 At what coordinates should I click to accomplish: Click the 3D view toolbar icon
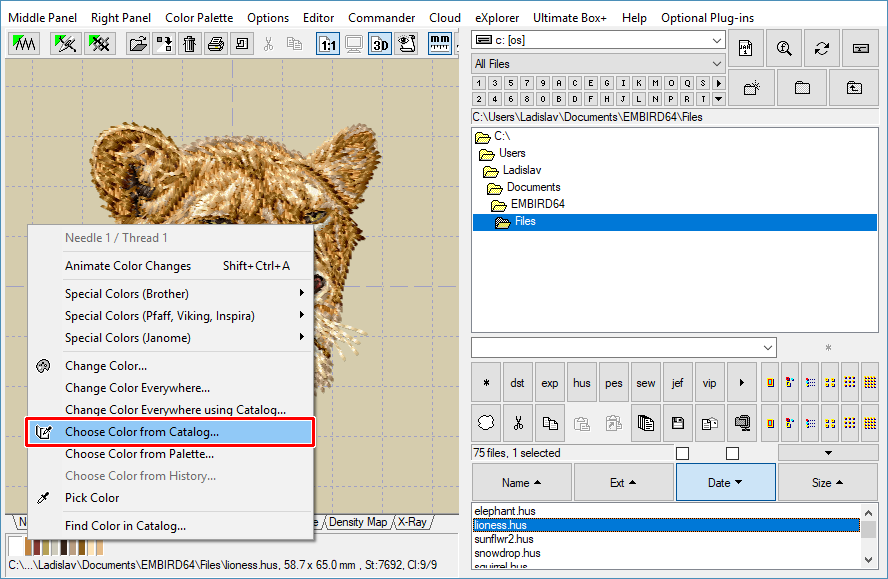click(380, 44)
